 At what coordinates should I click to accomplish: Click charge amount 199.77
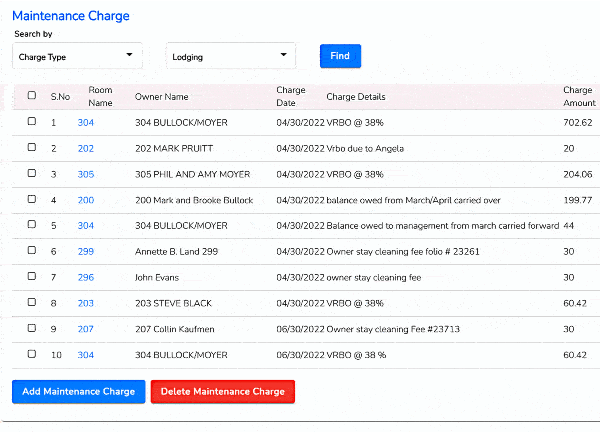[578, 200]
